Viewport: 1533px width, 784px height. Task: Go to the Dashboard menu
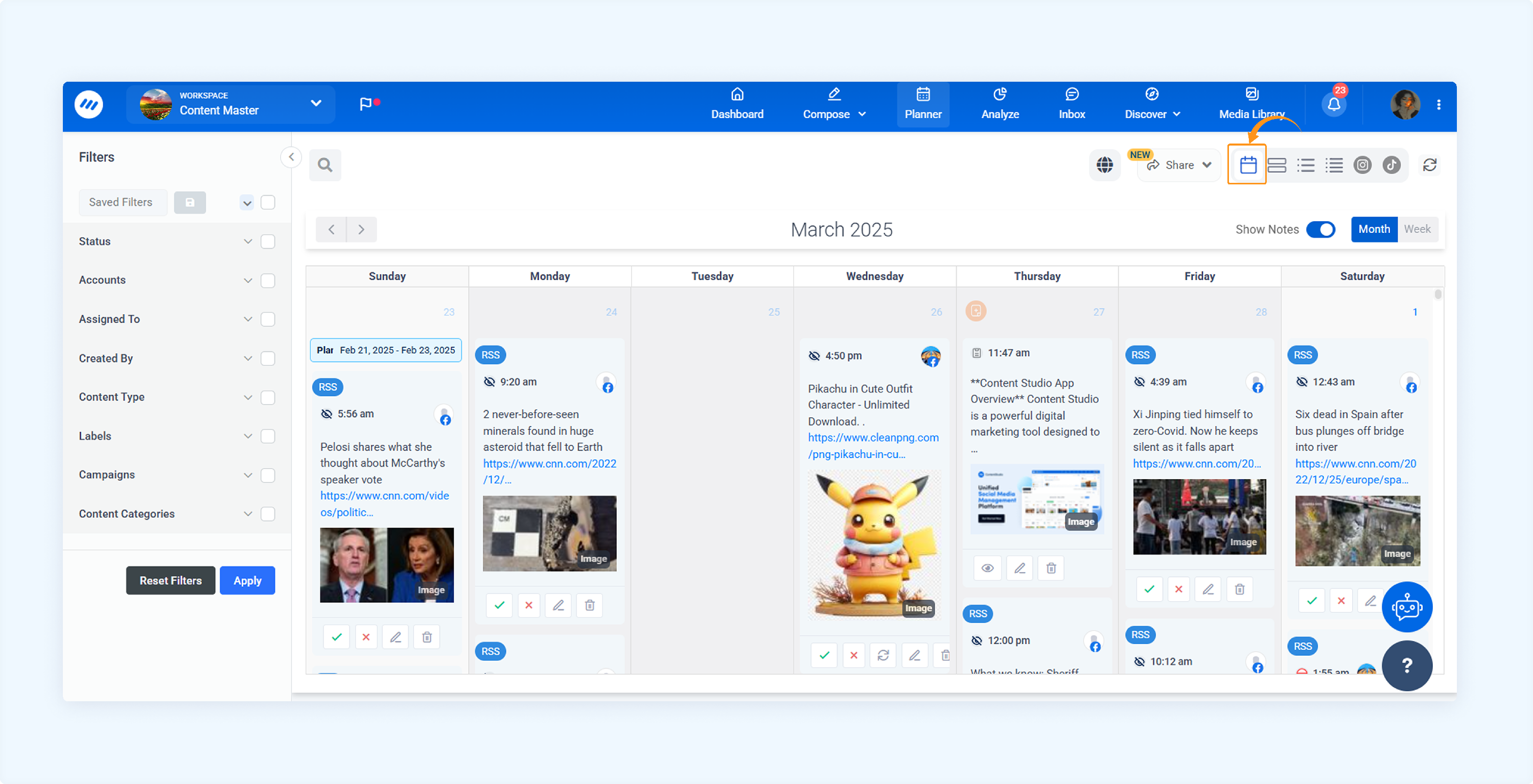point(737,105)
